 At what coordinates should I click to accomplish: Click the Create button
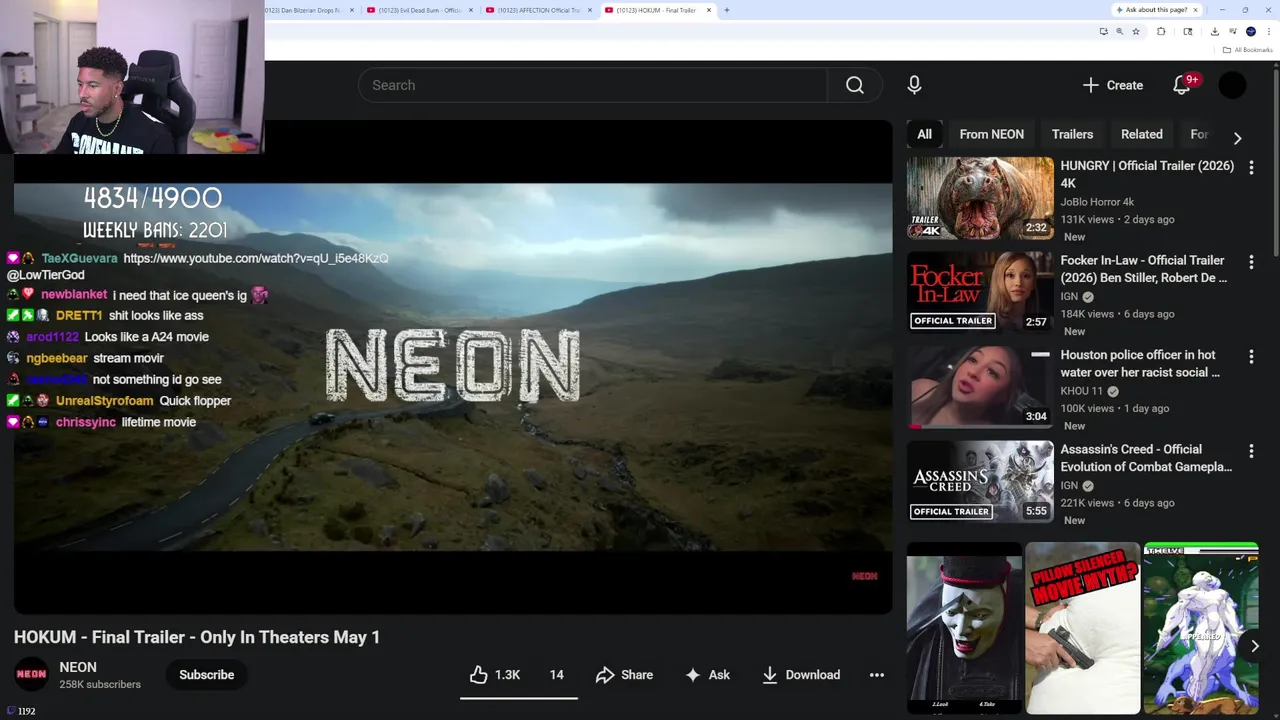click(x=1112, y=85)
